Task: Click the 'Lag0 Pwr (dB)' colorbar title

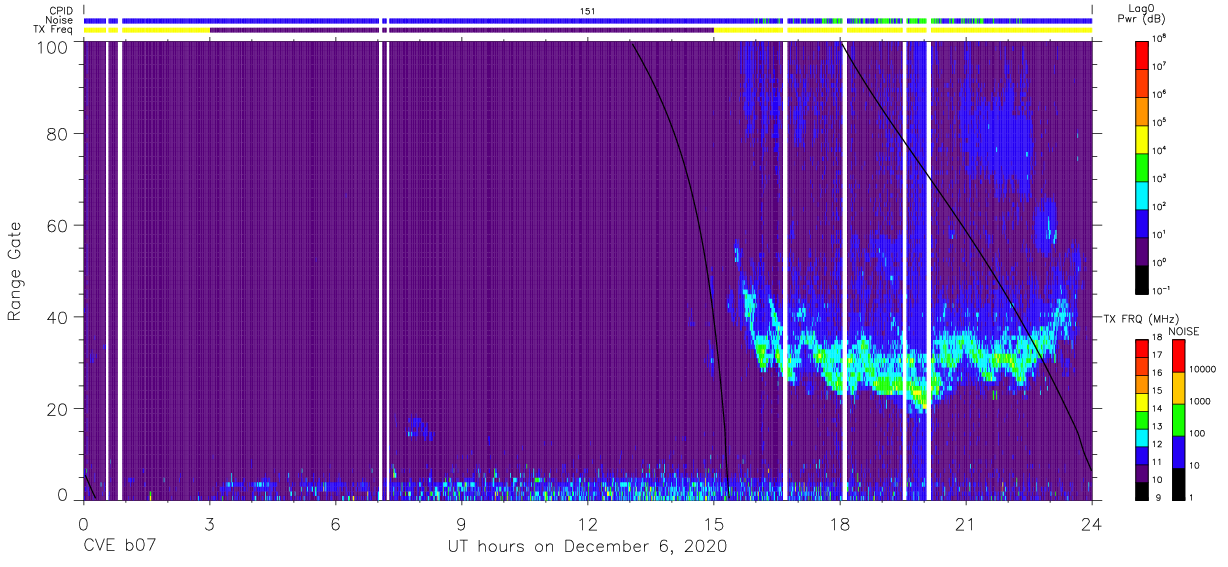Action: (x=1143, y=14)
